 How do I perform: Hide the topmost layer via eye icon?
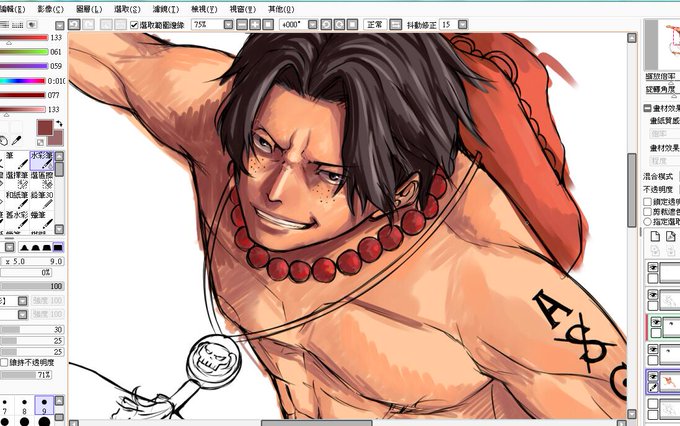tap(653, 267)
